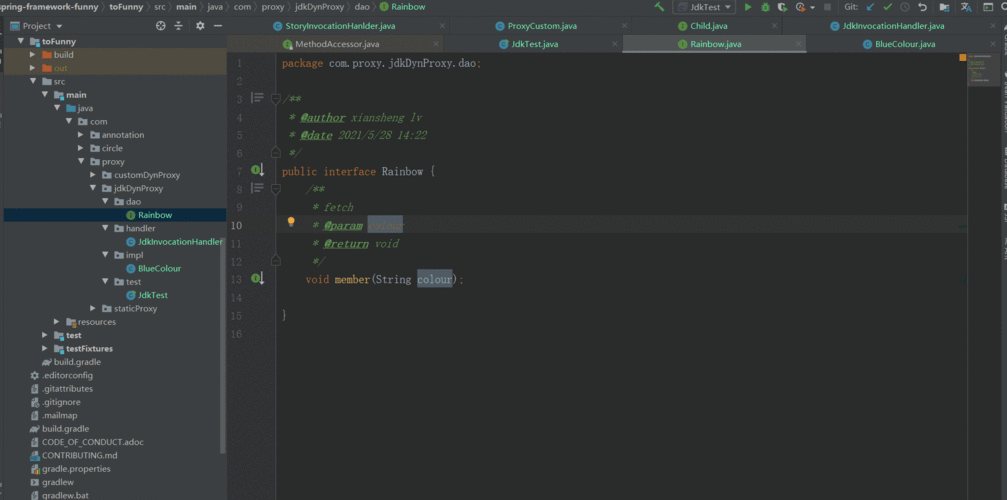Click the Project tree vertical scrollbar
This screenshot has height=500, width=1007.
pyautogui.click(x=223, y=347)
